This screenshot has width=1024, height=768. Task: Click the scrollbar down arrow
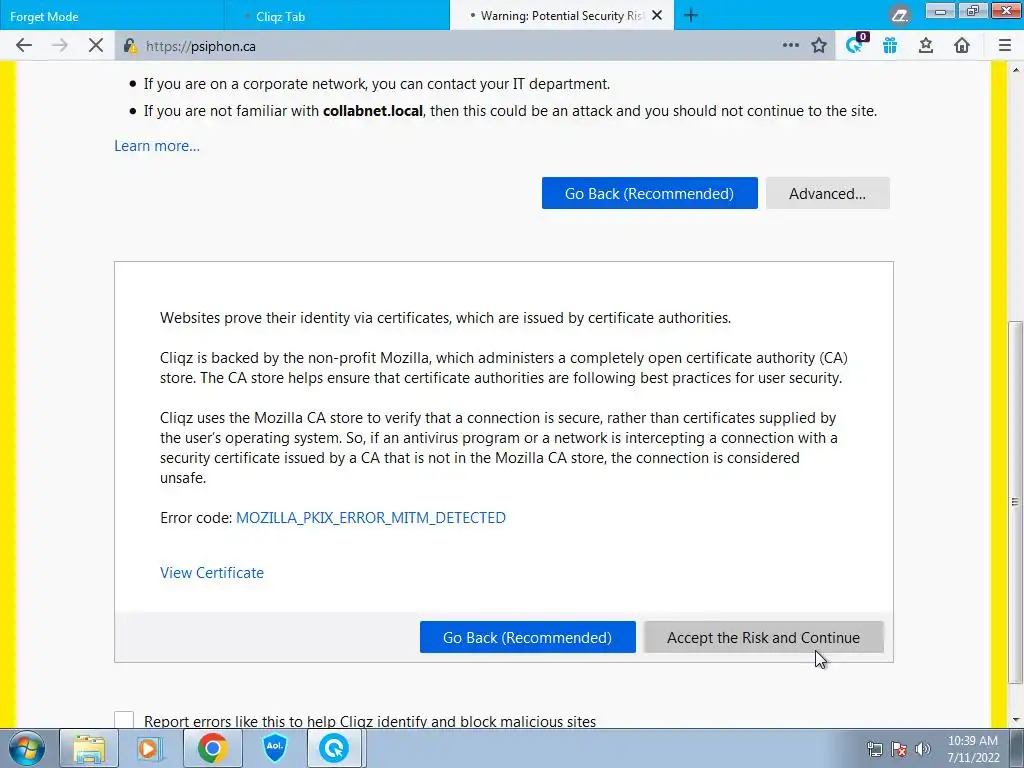coord(1016,720)
